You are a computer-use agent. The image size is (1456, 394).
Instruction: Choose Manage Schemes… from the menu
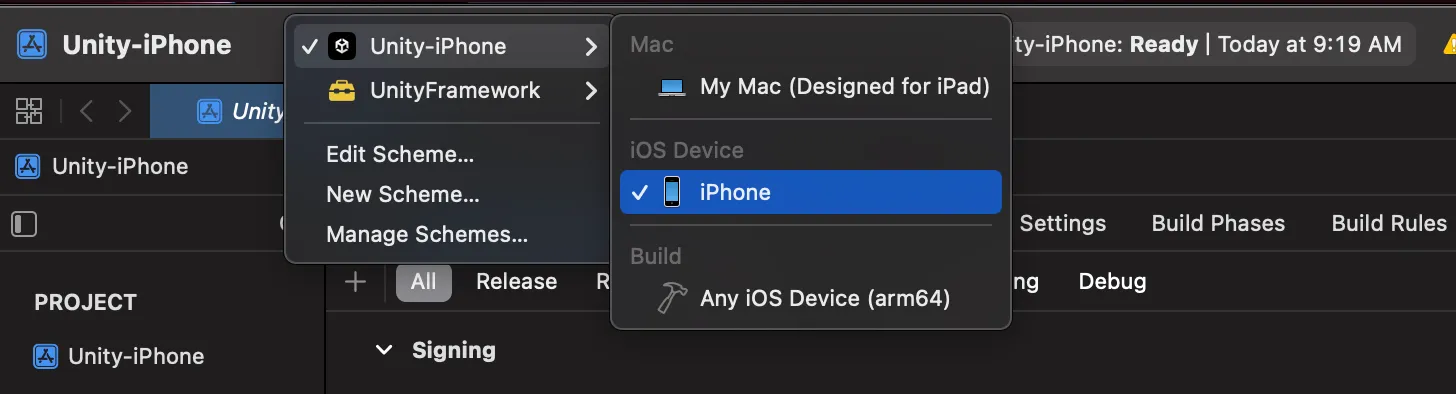[x=427, y=235]
